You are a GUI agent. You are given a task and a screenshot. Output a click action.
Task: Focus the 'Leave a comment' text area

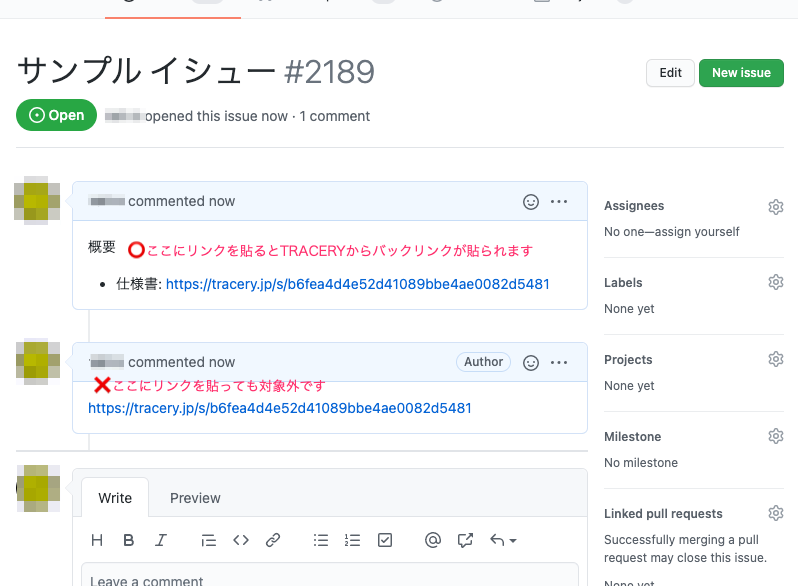pyautogui.click(x=330, y=575)
